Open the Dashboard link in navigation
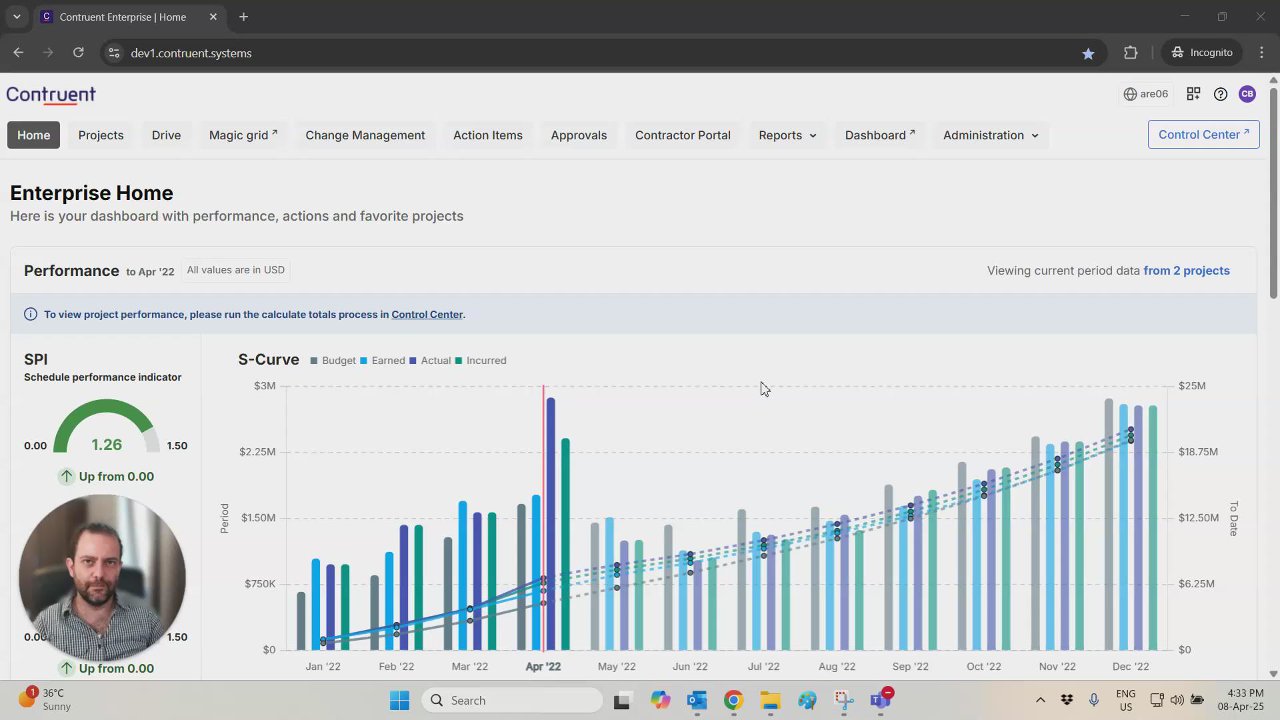1280x720 pixels. click(x=880, y=135)
